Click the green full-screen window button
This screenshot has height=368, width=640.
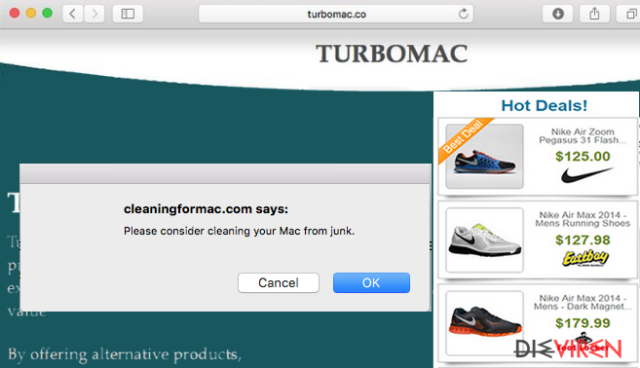(47, 13)
